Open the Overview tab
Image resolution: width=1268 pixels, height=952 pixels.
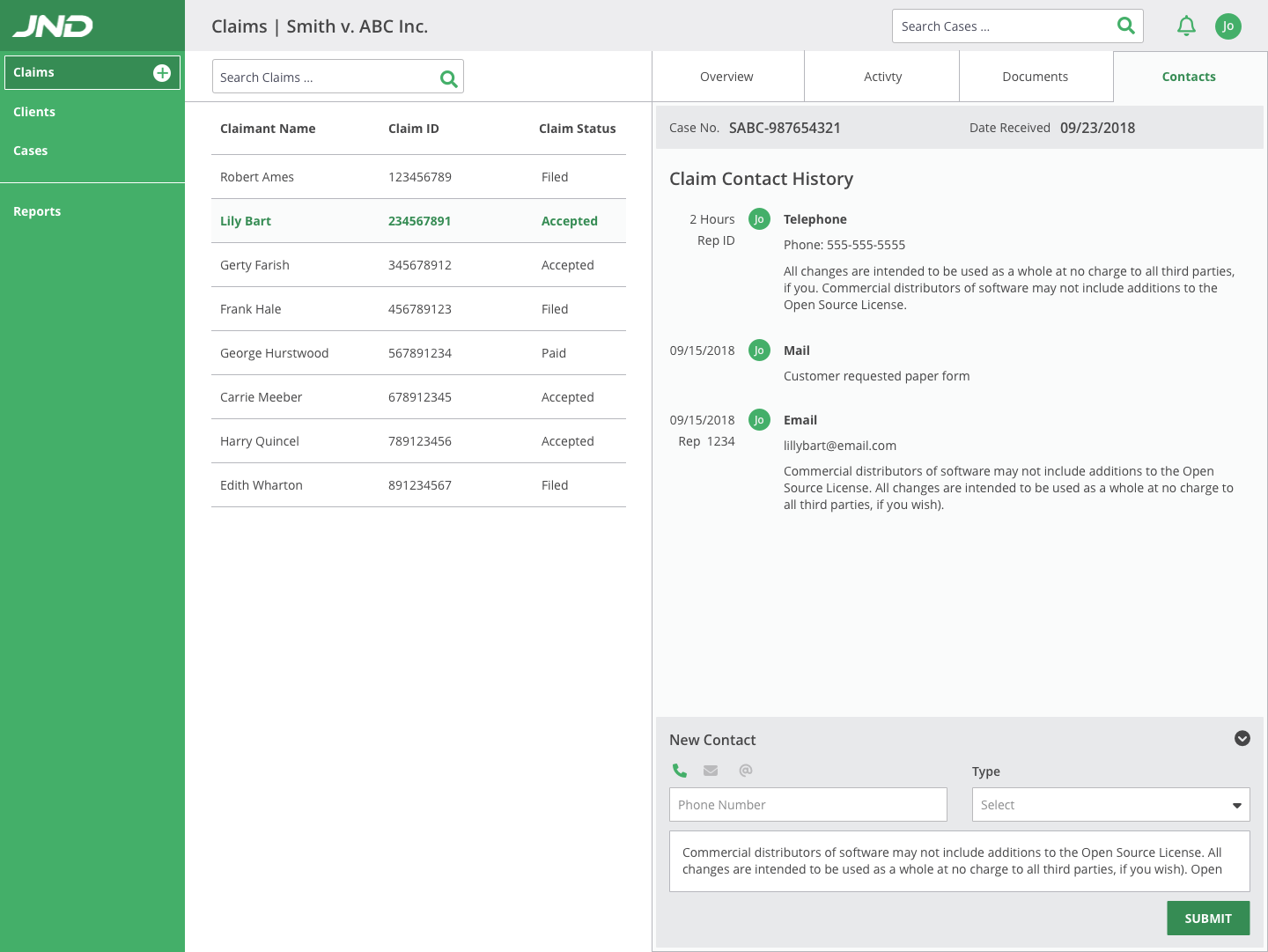coord(726,77)
